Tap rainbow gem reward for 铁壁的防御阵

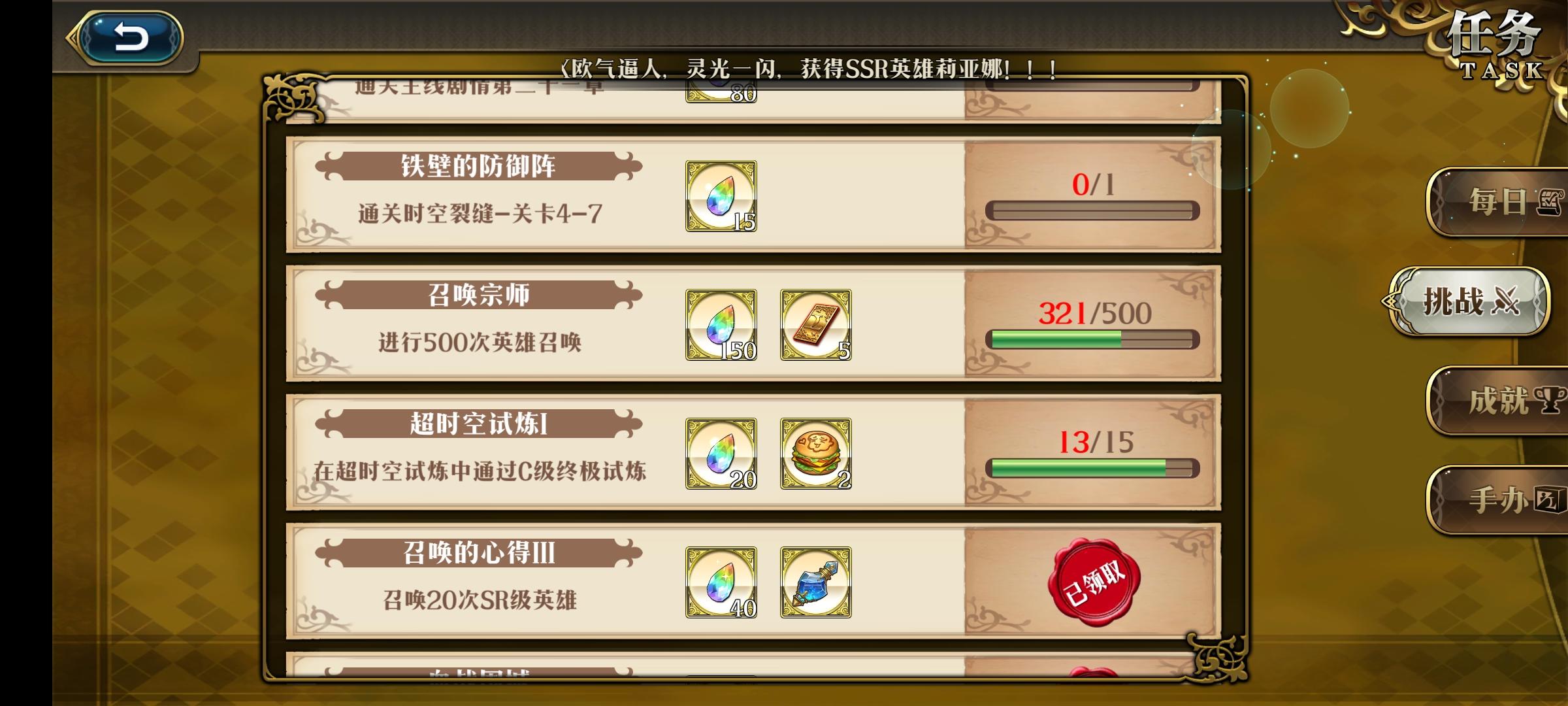(721, 196)
